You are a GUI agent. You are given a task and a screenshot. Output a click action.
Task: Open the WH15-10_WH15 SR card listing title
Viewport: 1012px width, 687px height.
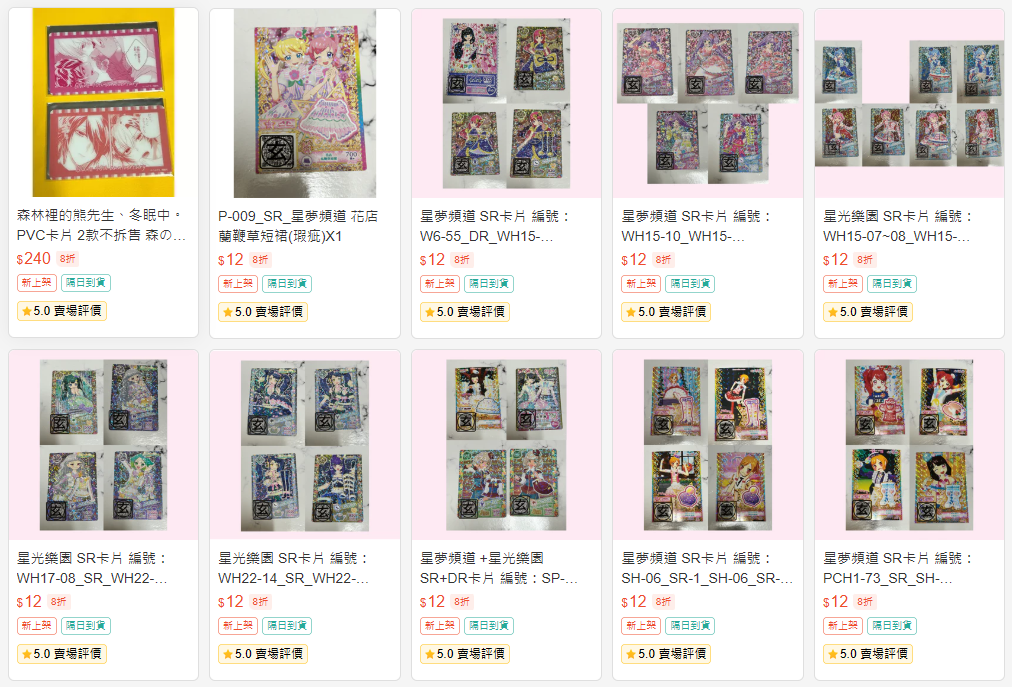pyautogui.click(x=696, y=226)
